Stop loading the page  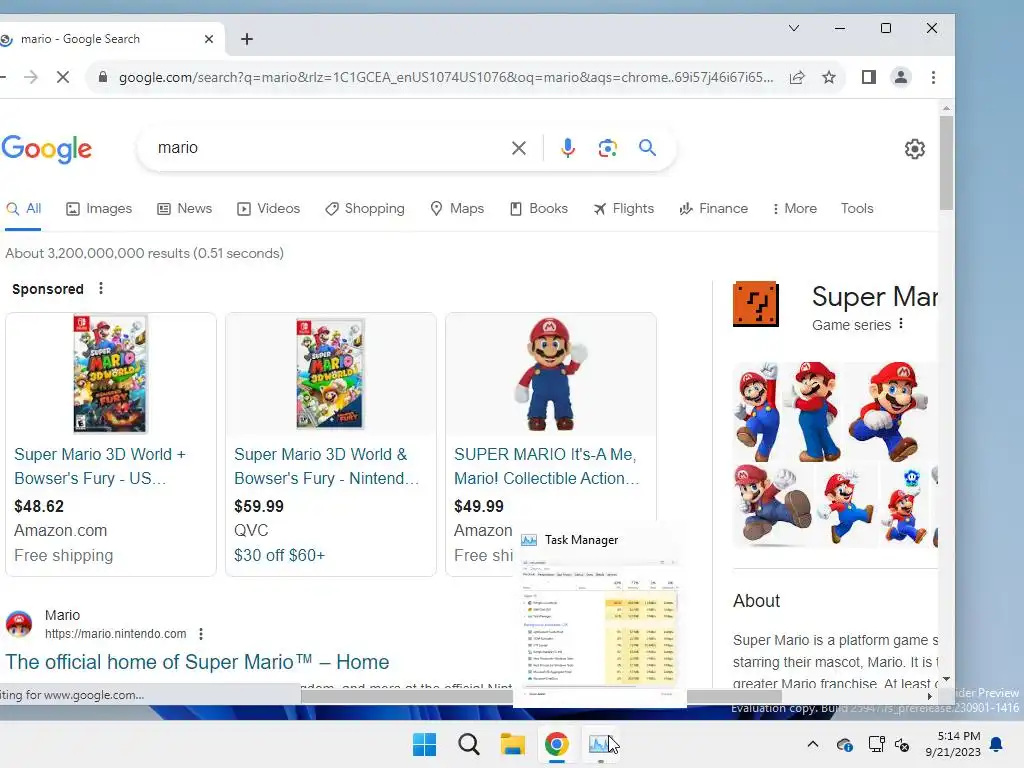63,77
